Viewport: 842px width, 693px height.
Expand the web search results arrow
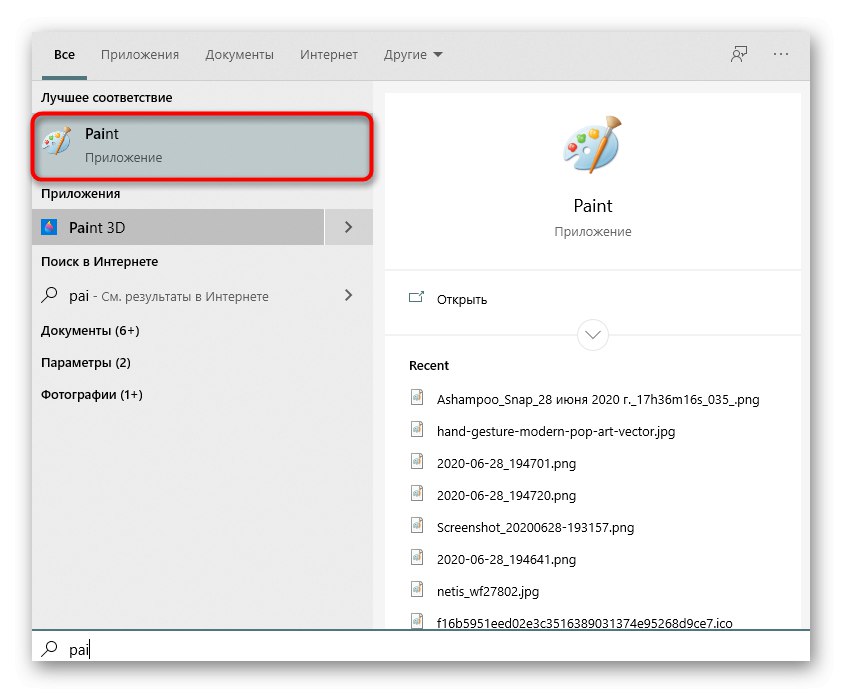tap(348, 295)
